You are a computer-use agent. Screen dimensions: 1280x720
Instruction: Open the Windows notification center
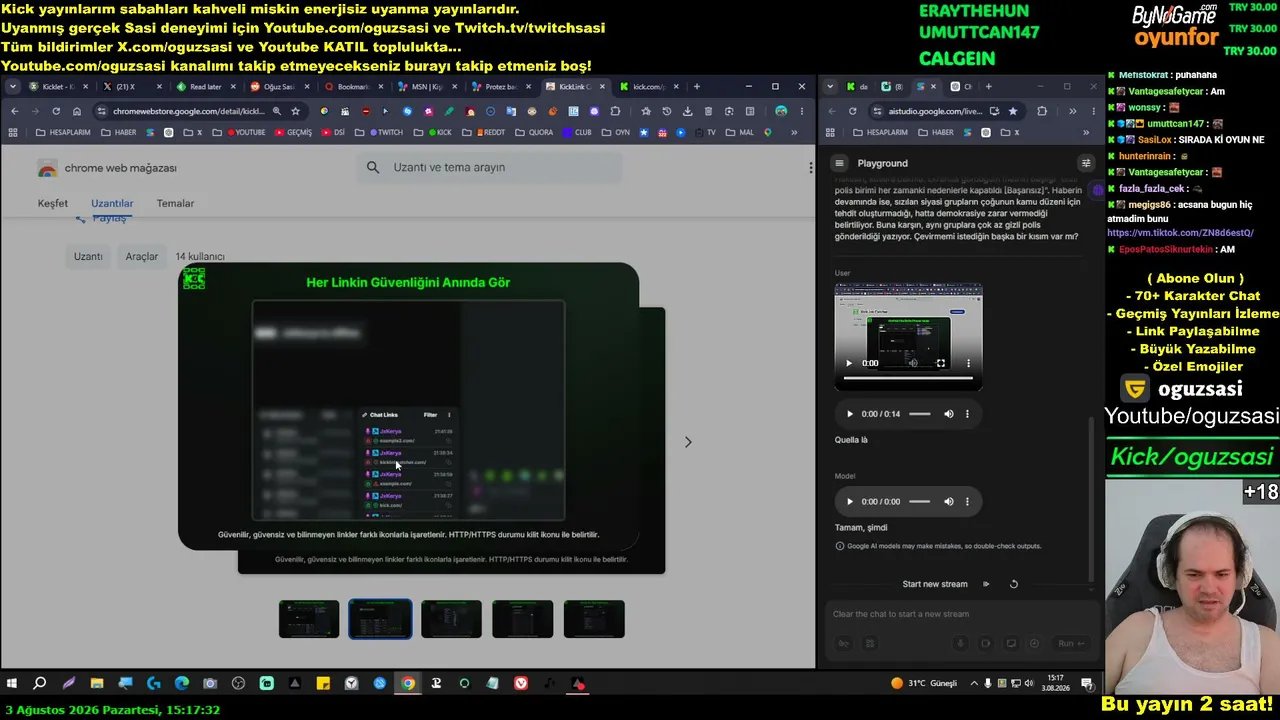(x=1087, y=684)
